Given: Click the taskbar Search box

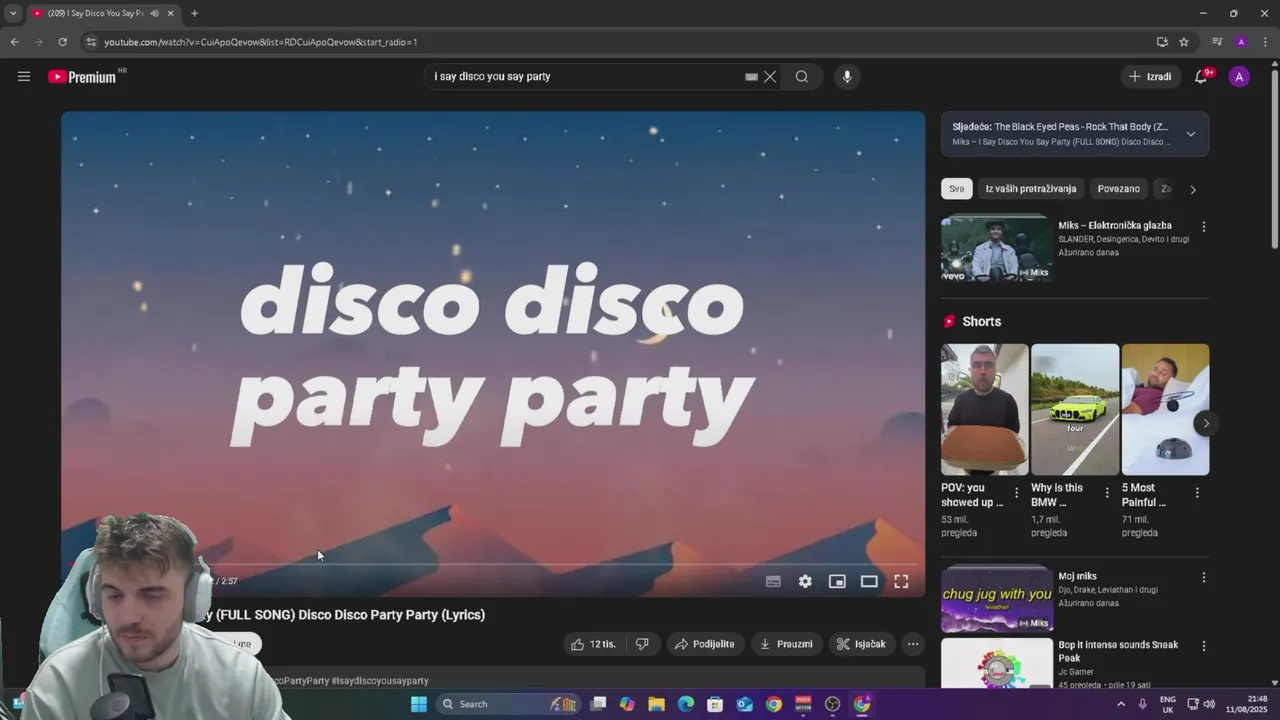Looking at the screenshot, I should click(x=510, y=704).
